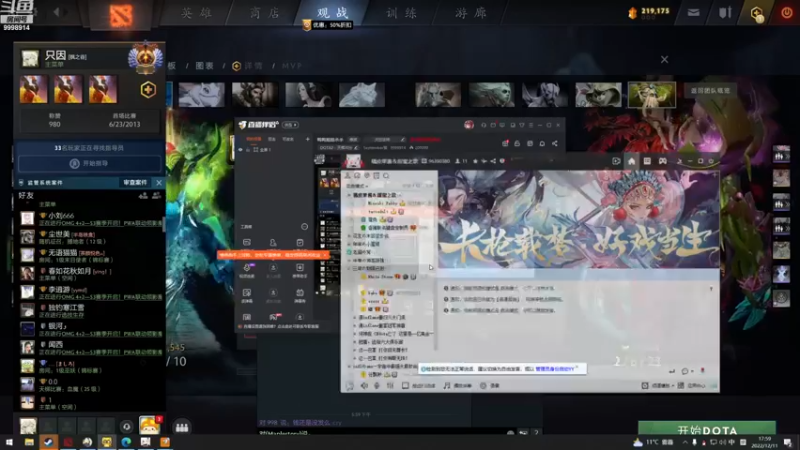Open File Explorer on the taskbar
The image size is (800, 450).
[x=29, y=442]
